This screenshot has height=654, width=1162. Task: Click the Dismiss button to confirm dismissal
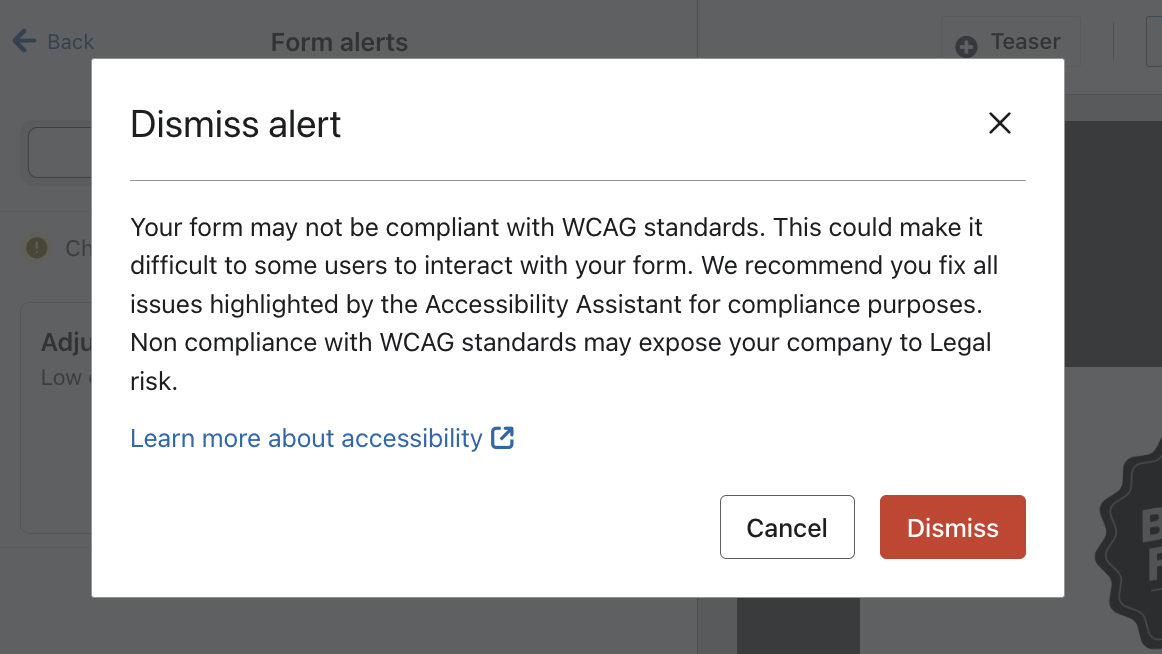coord(952,527)
